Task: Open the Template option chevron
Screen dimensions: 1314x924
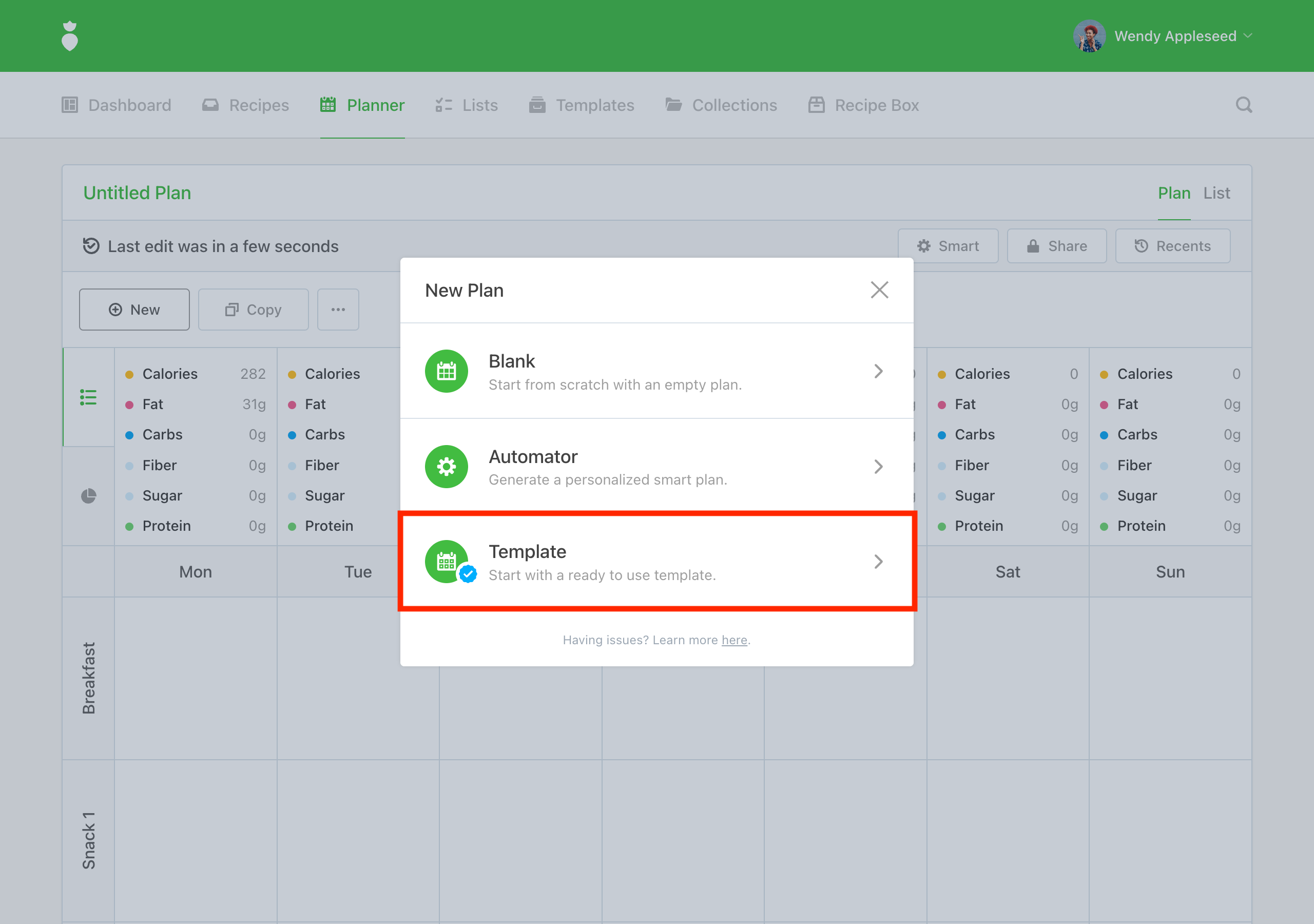Action: [878, 562]
